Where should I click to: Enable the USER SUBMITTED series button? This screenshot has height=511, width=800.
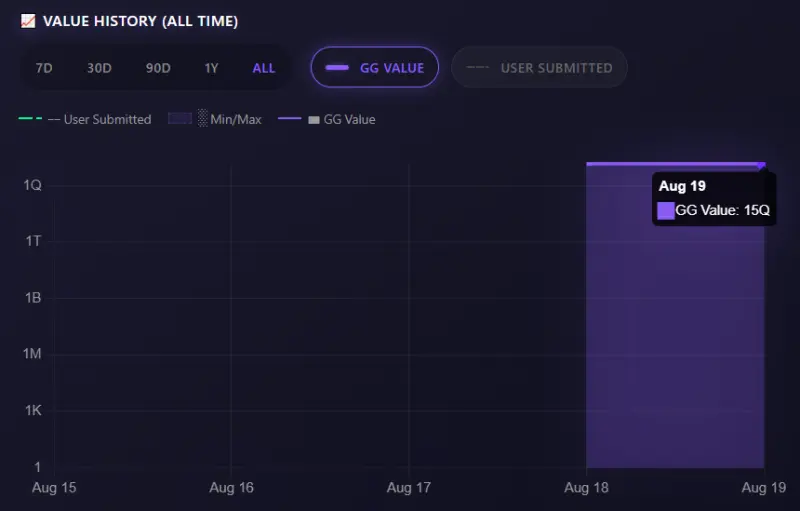click(x=539, y=67)
